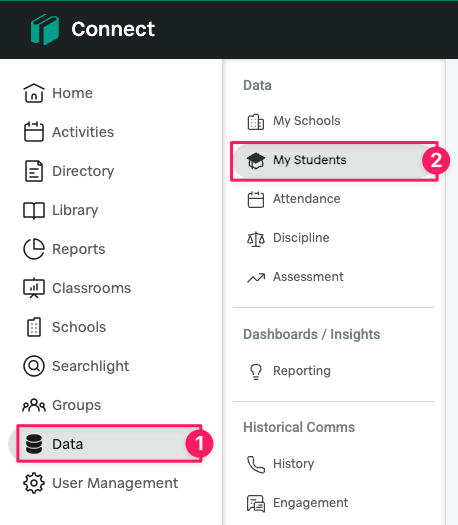The width and height of the screenshot is (458, 525).
Task: Click the Classrooms presentation board icon
Action: [x=34, y=288]
